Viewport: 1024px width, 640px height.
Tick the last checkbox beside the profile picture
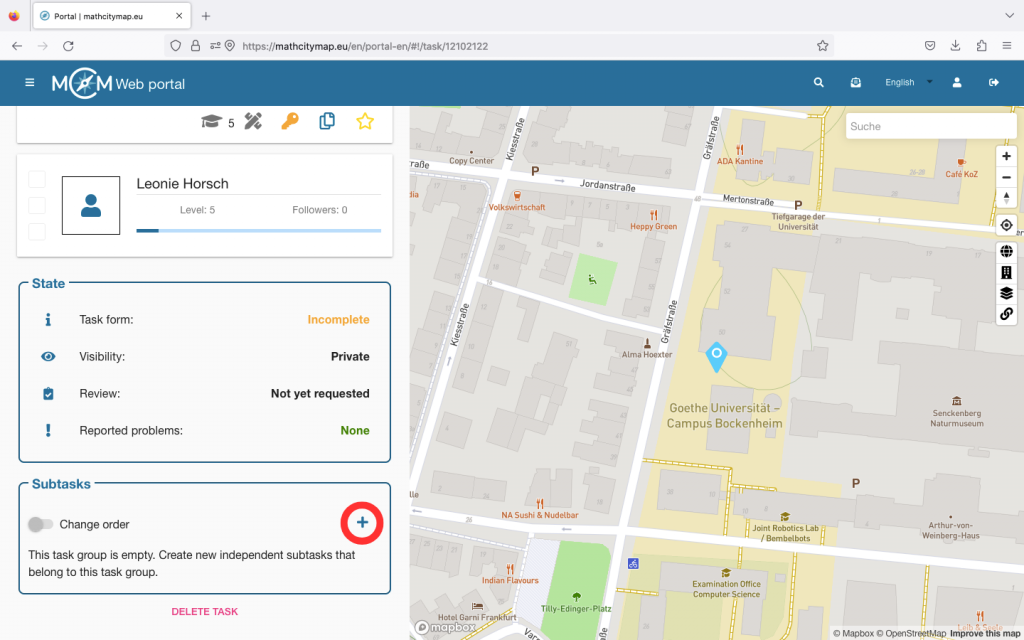(37, 232)
